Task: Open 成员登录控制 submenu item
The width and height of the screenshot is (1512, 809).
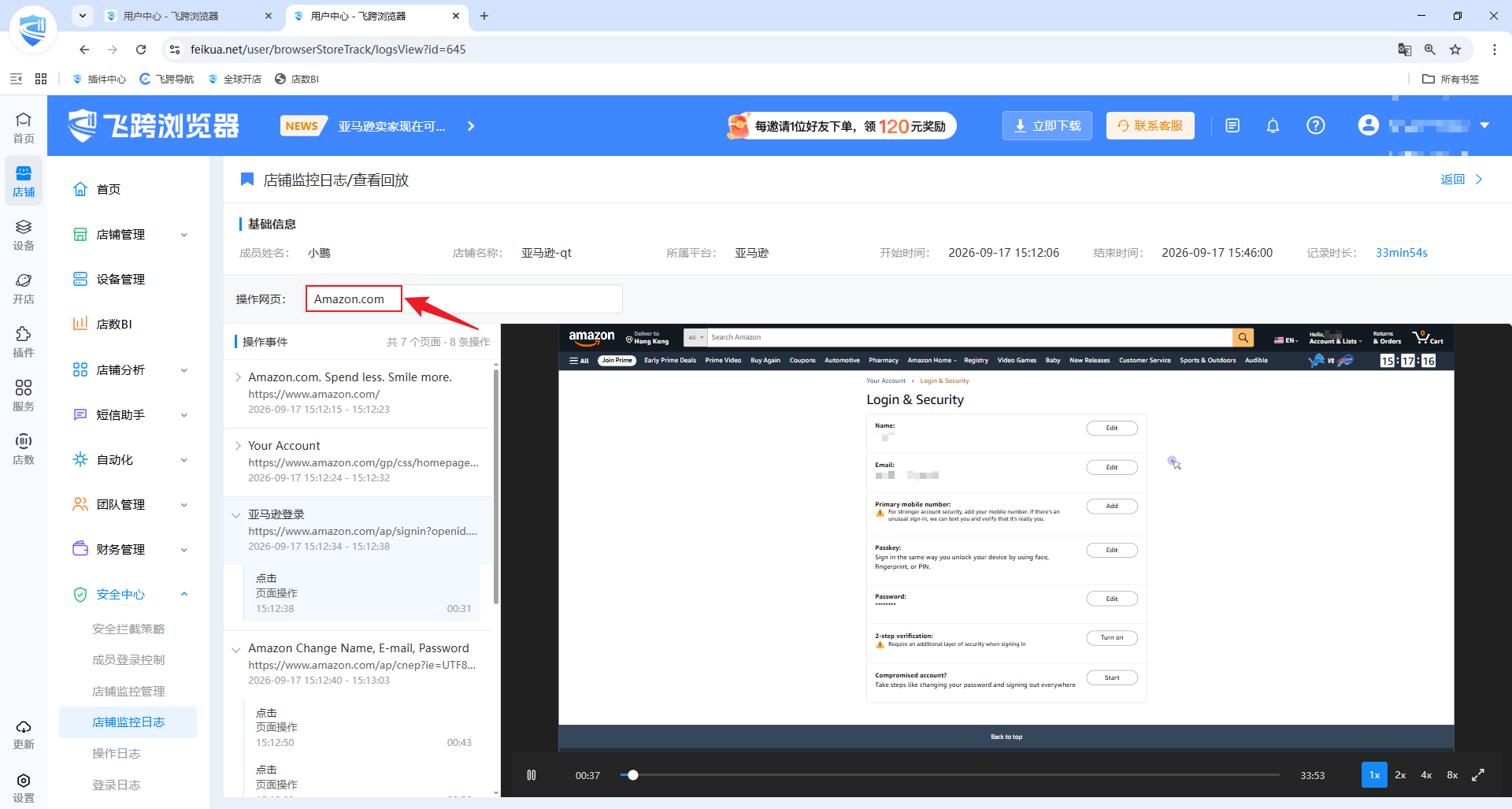Action: pos(128,660)
